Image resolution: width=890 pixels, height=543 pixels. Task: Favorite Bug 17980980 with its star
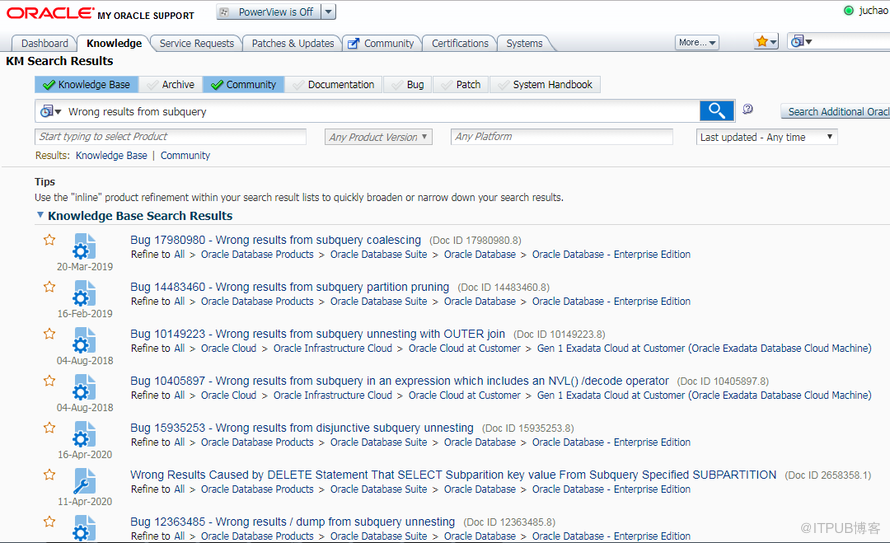(49, 239)
